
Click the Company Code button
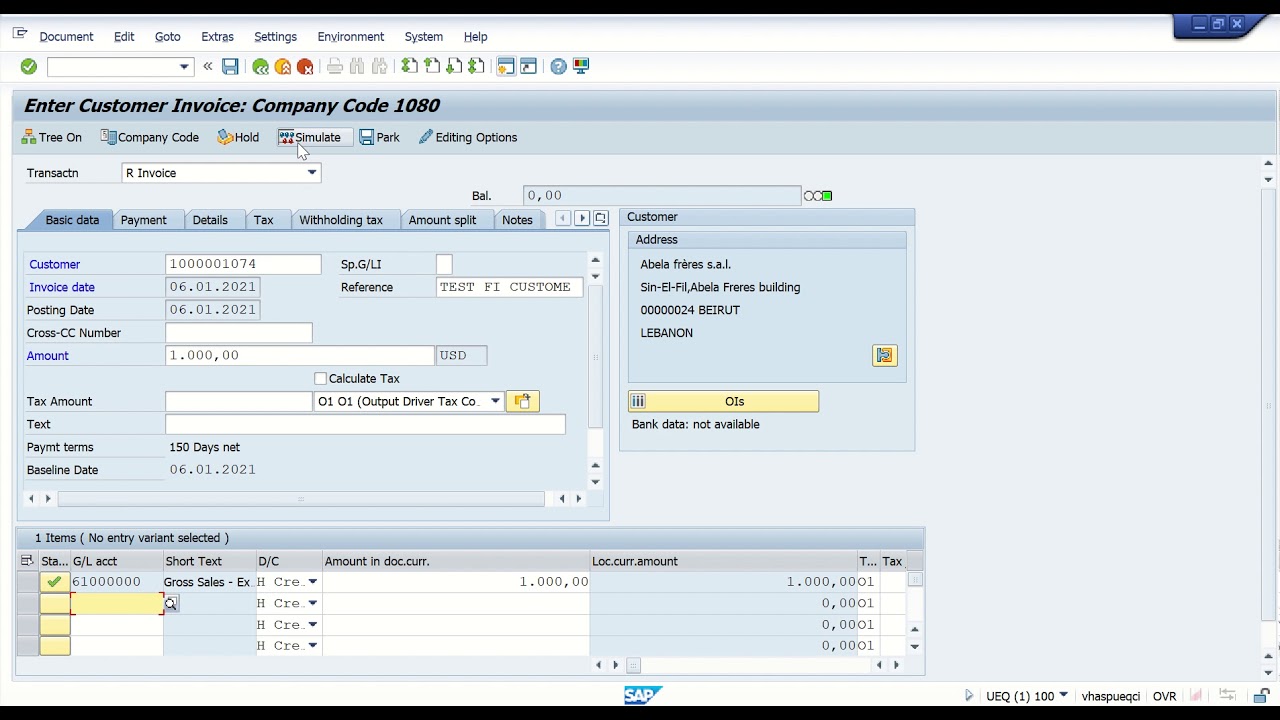149,137
